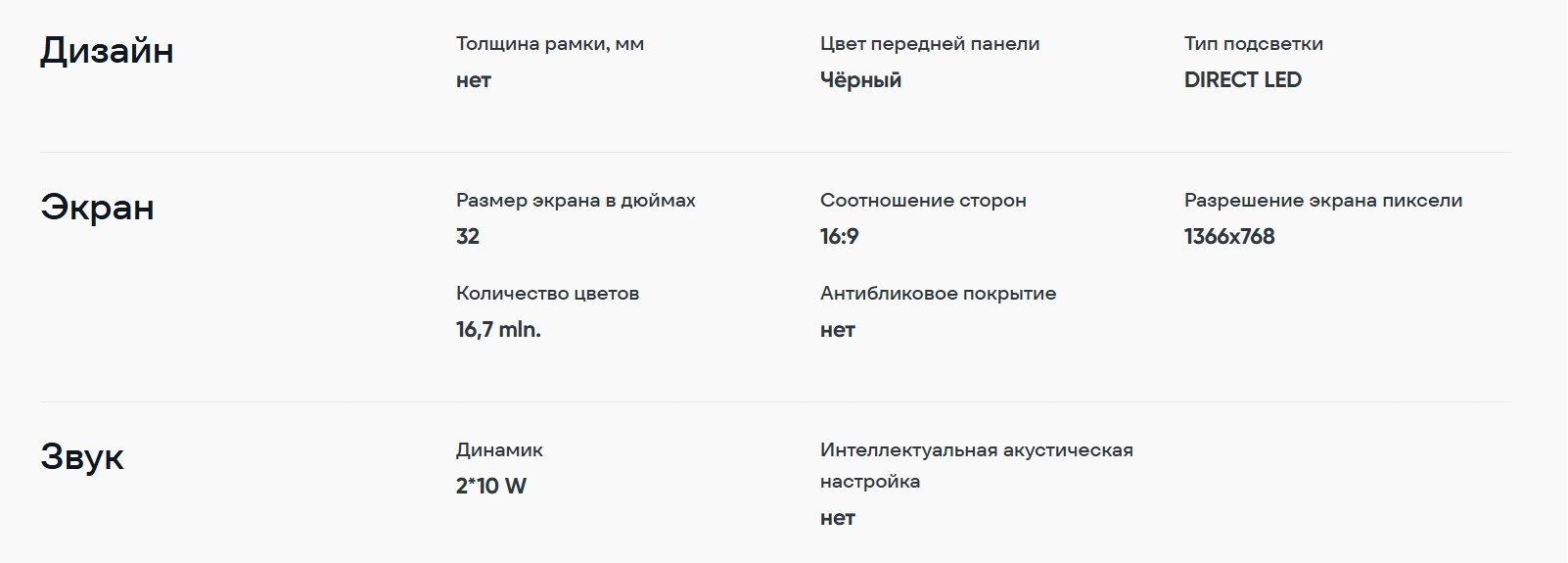
Task: Select the 16:9 aspect ratio value
Action: point(839,237)
